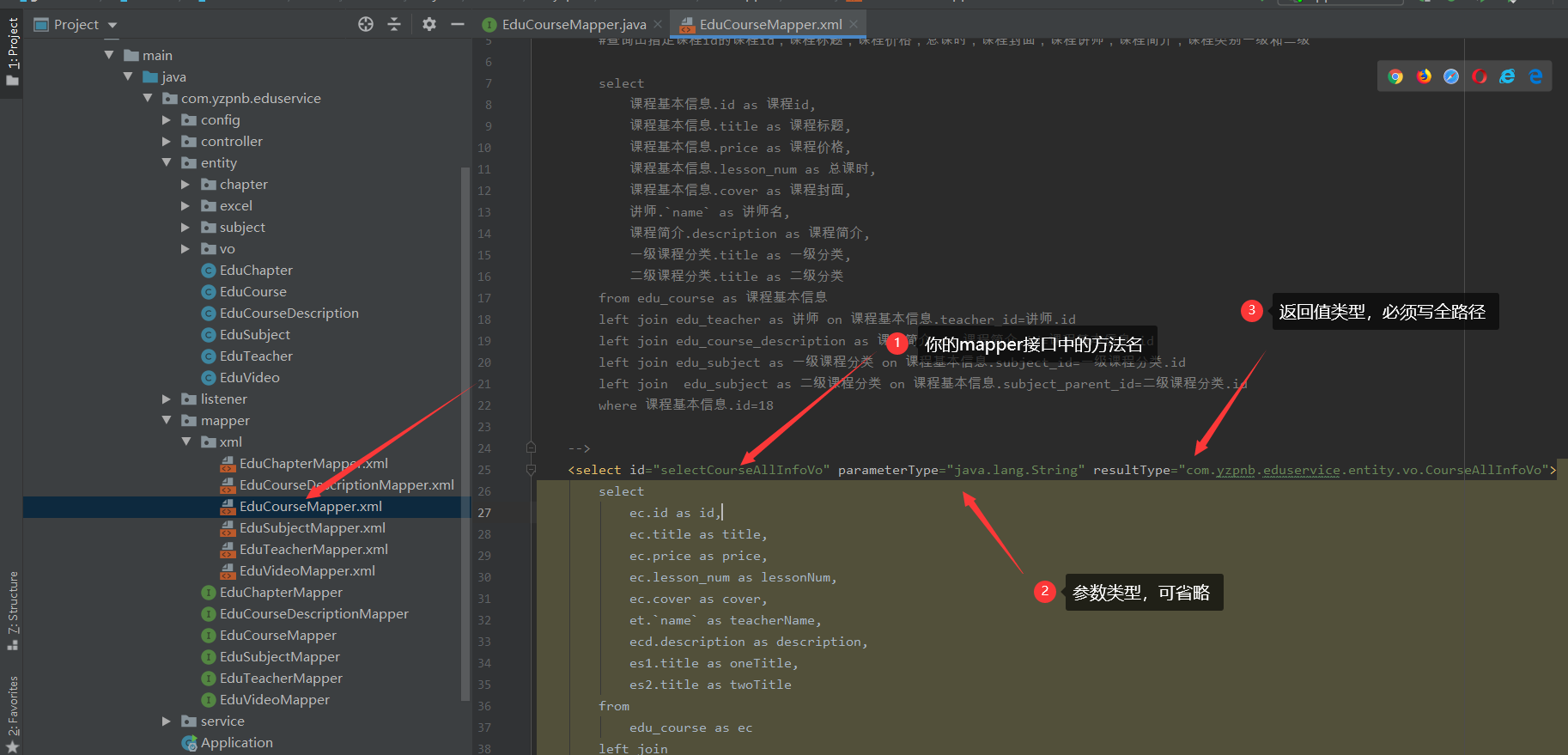Select the EduTeacher class
Viewport: 1568px width, 755px height.
(256, 356)
